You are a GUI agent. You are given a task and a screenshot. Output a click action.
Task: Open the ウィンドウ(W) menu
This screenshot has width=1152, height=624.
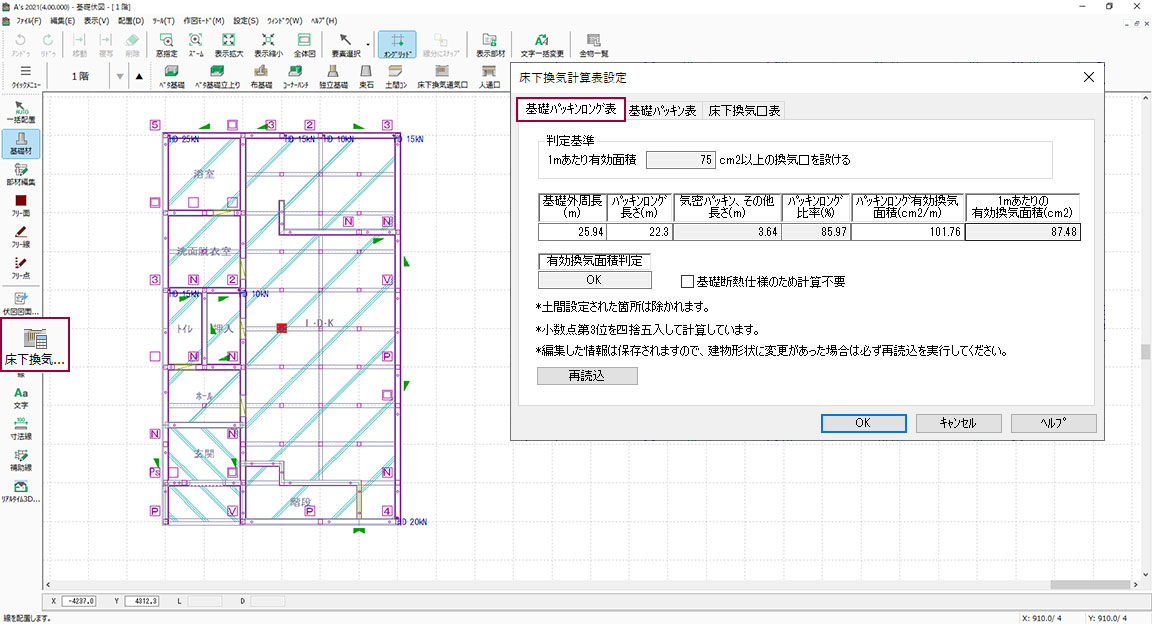(284, 21)
